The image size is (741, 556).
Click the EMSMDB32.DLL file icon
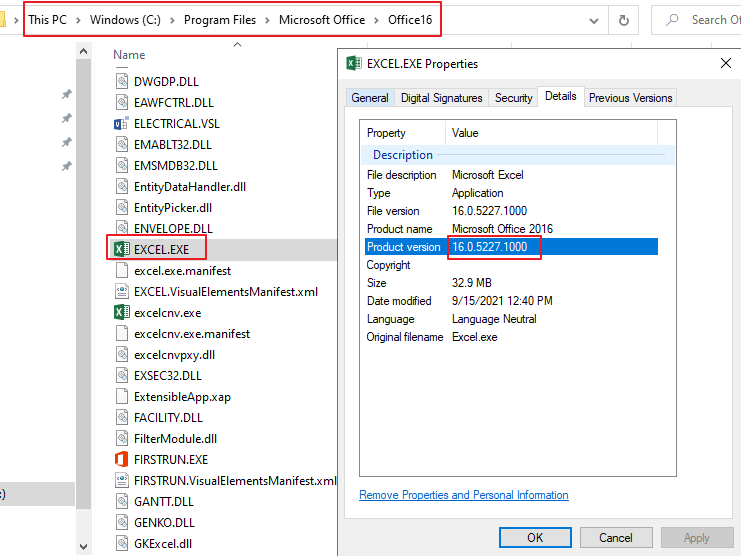pos(122,165)
